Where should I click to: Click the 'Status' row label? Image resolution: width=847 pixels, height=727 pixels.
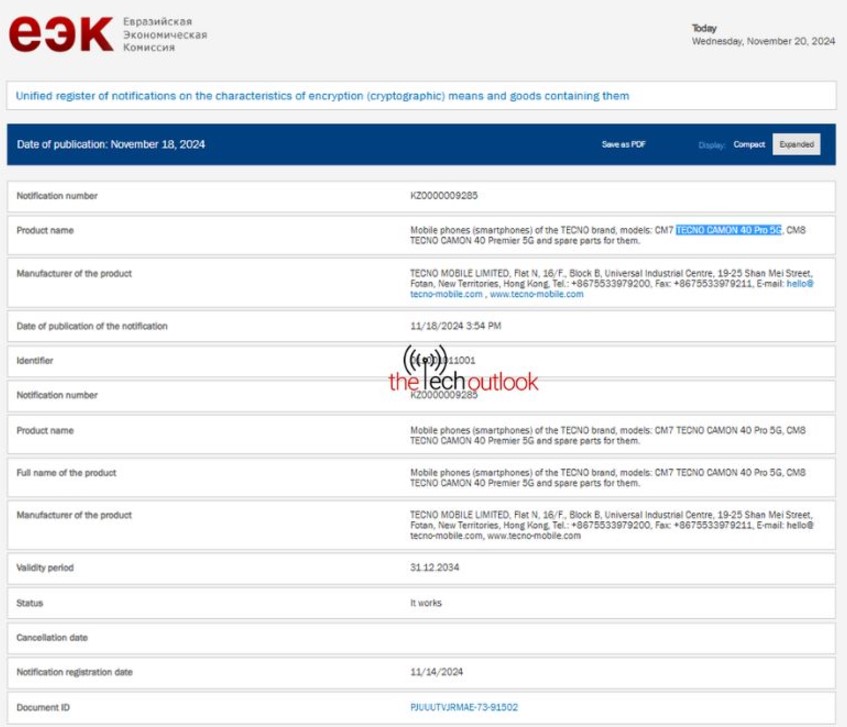[30, 603]
